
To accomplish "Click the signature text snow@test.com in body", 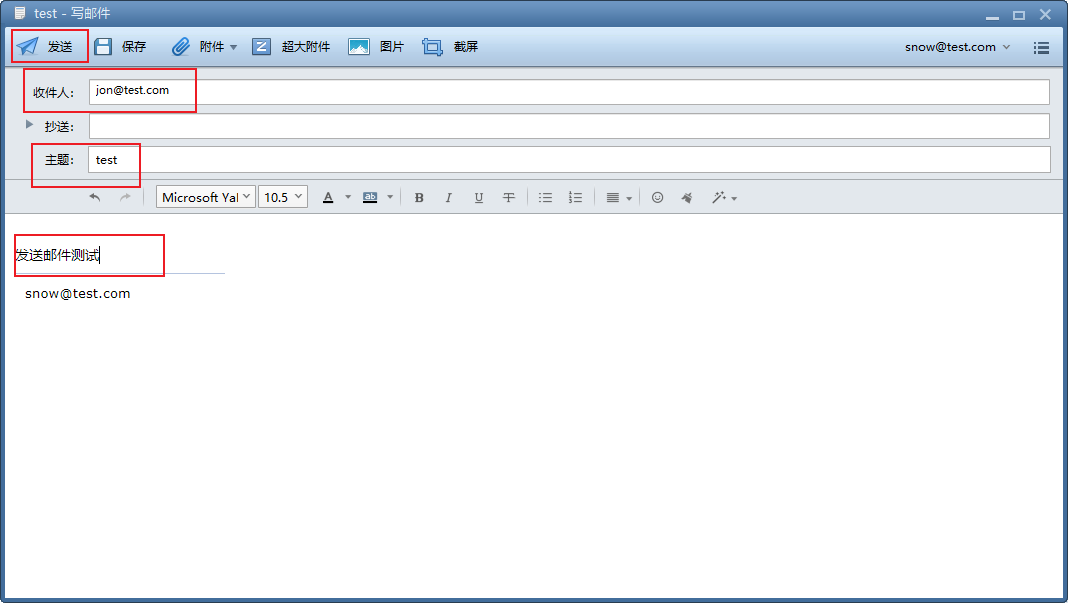I will click(x=78, y=294).
